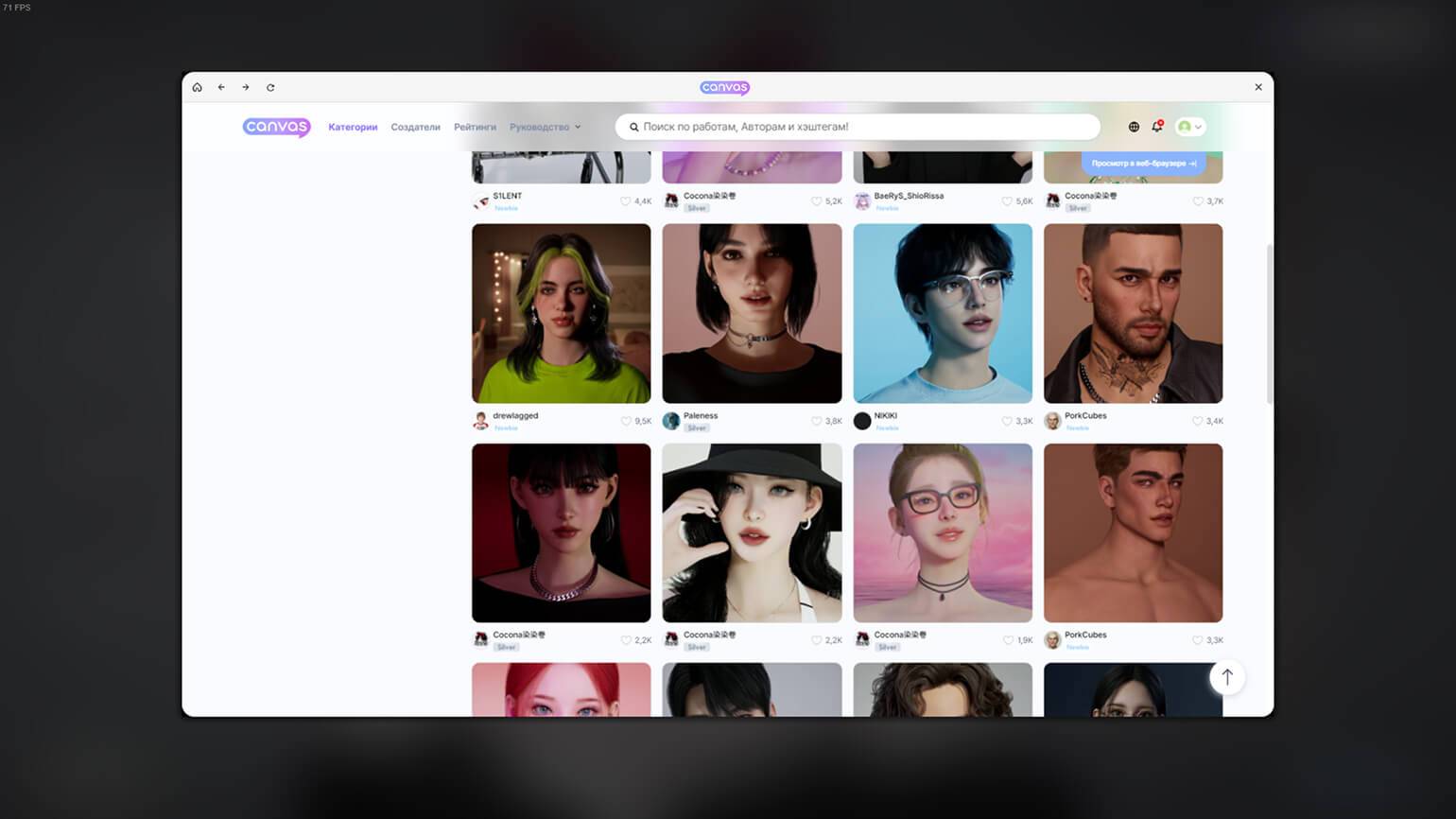Open notifications bell icon
Viewport: 1456px width, 819px height.
pyautogui.click(x=1156, y=127)
